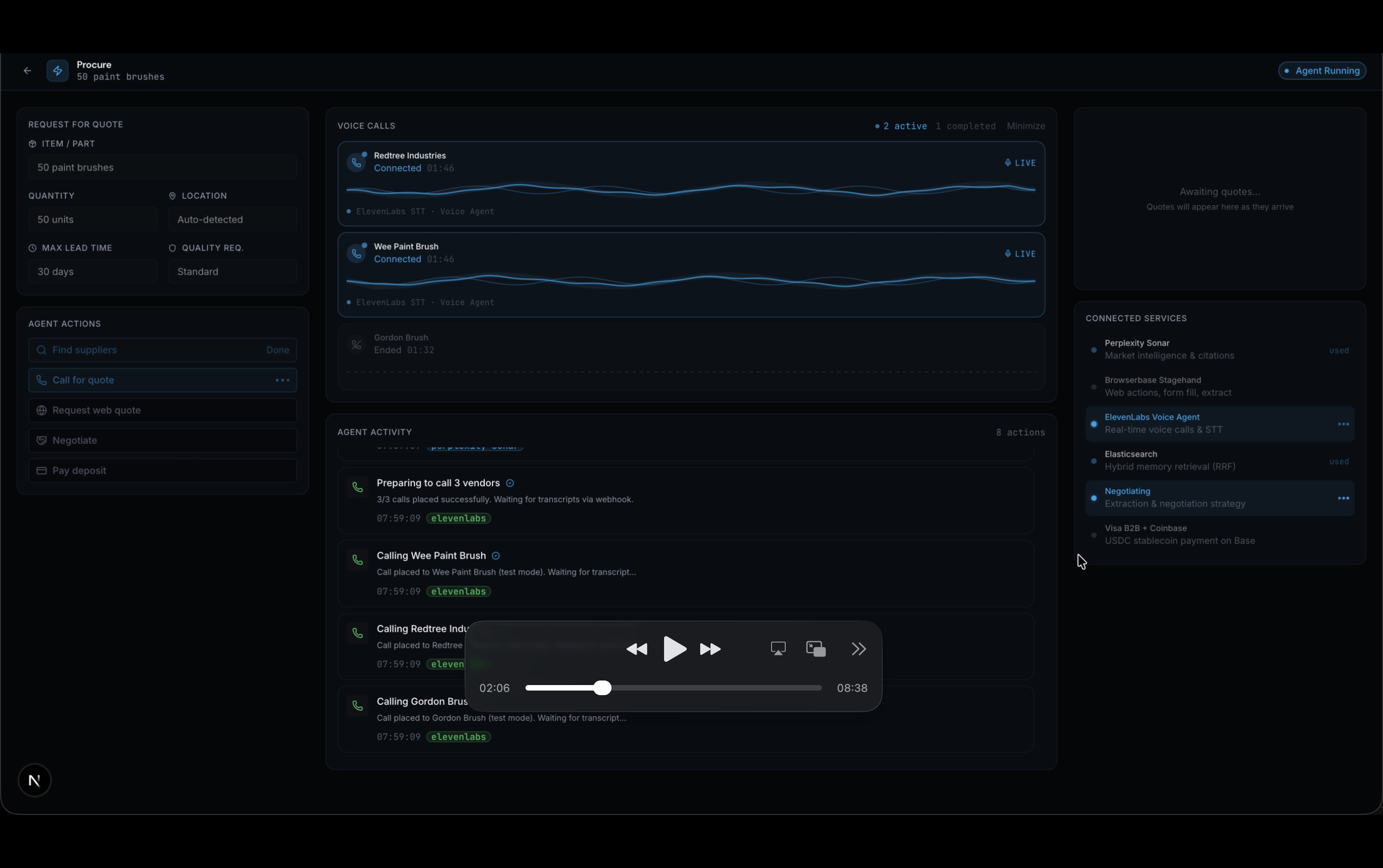Open the Negotiating service three-dots menu
The image size is (1383, 868).
(x=1343, y=498)
